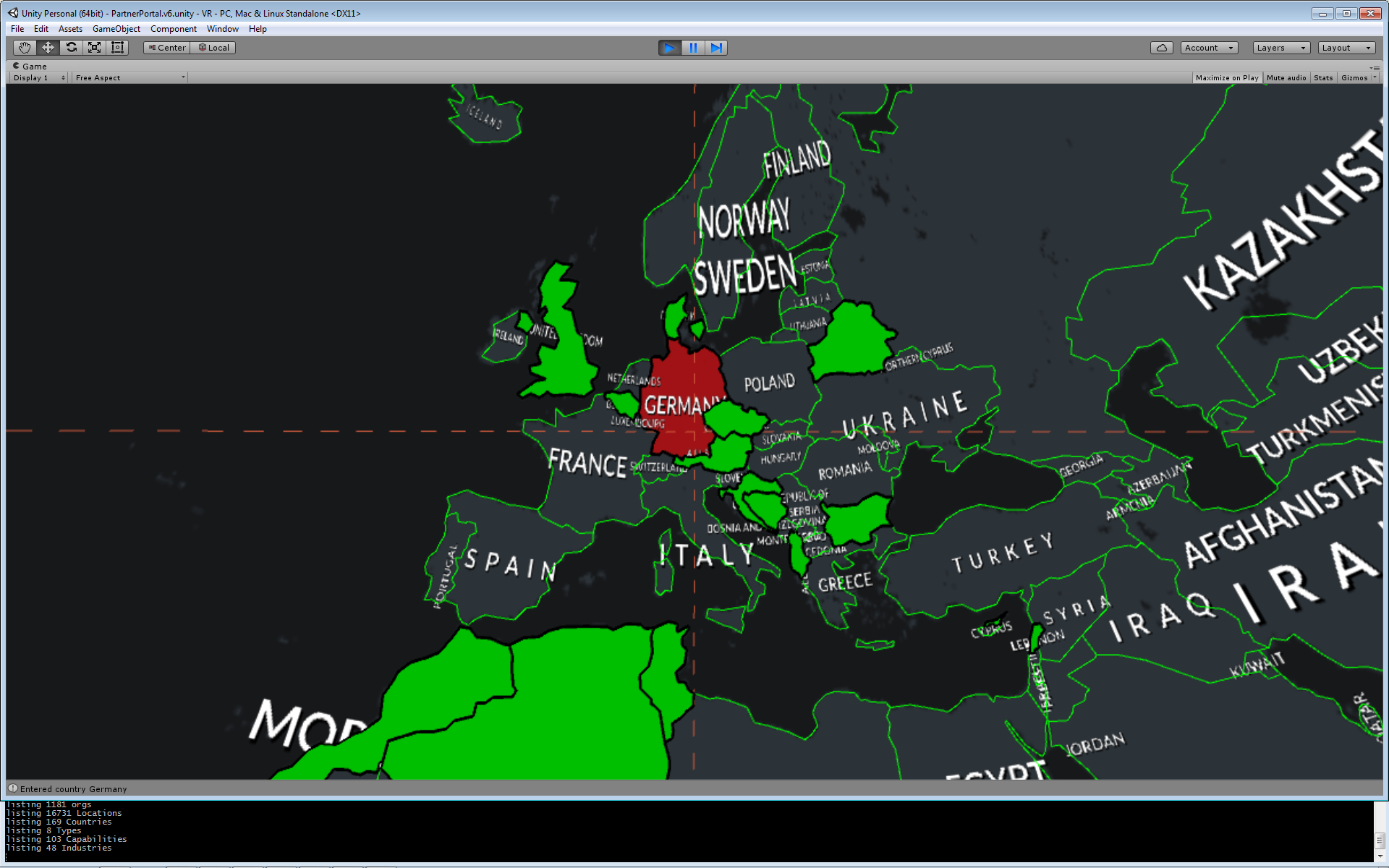Select the Rotate tool

[71, 48]
